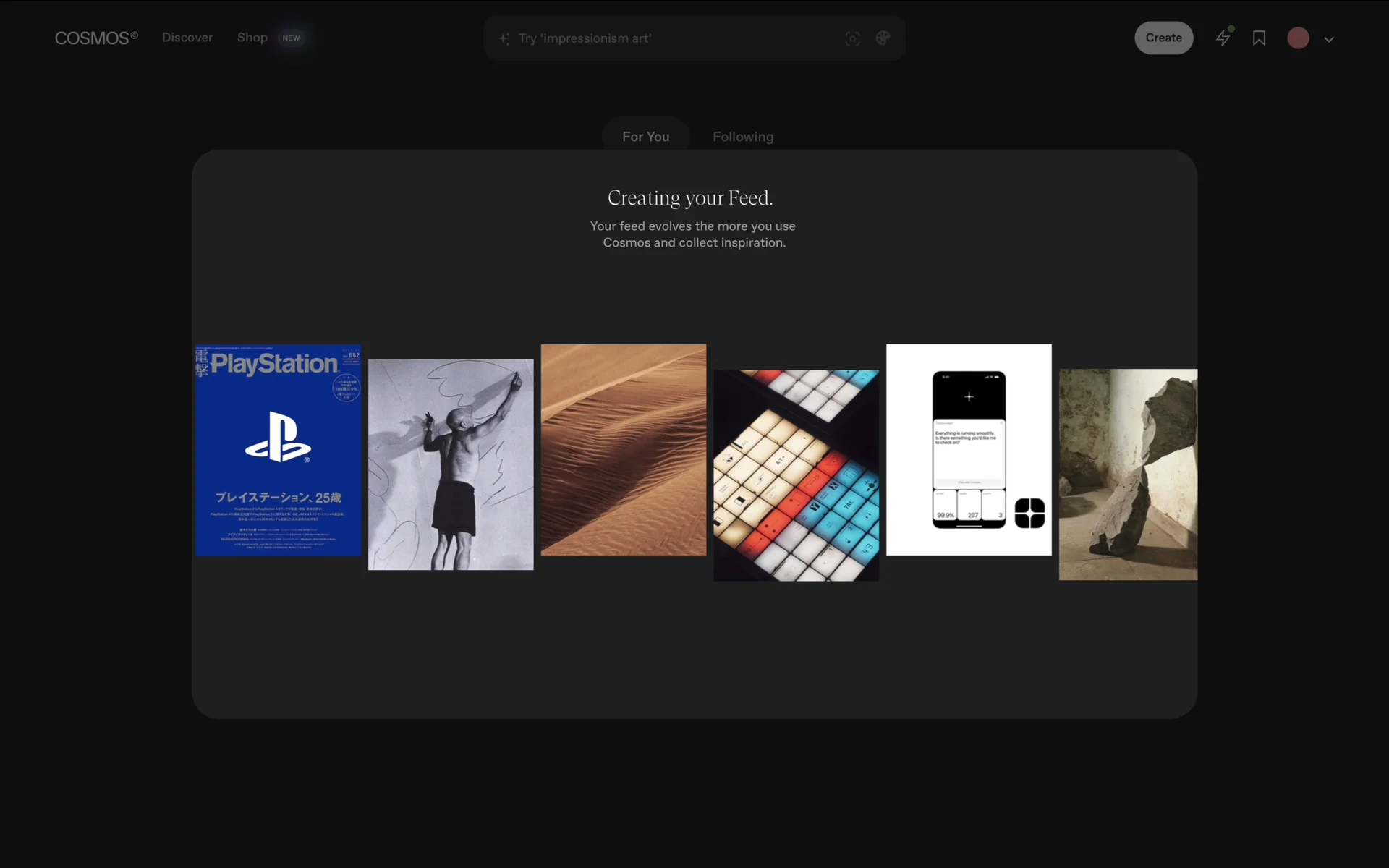
Task: Open the PlayStation magazine cover image
Action: (278, 450)
